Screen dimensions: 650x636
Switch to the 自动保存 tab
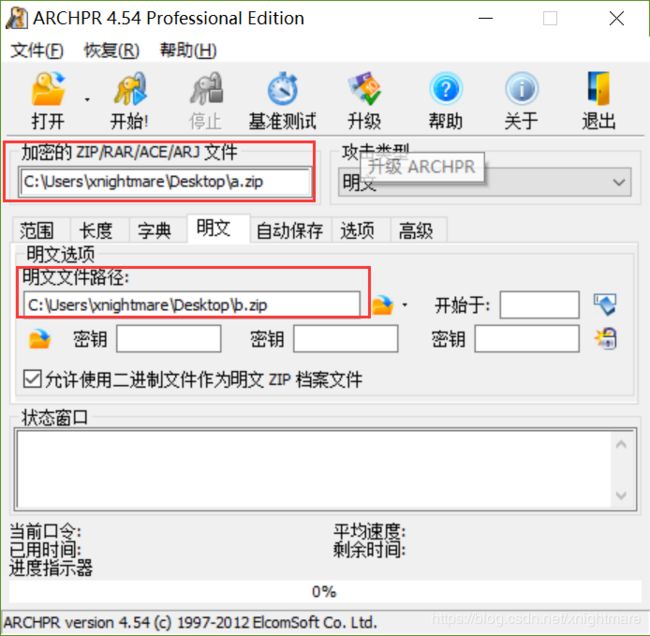(289, 231)
